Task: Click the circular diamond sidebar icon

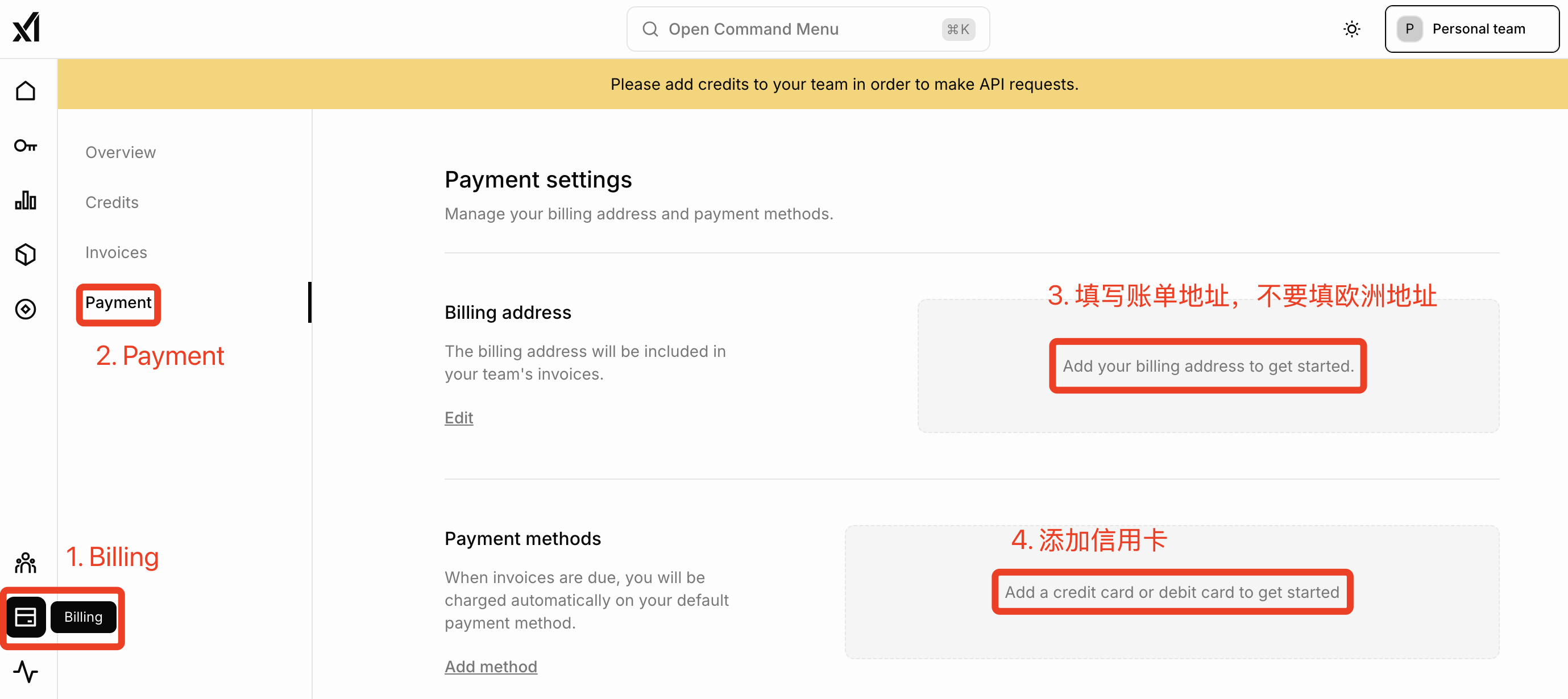Action: click(26, 309)
